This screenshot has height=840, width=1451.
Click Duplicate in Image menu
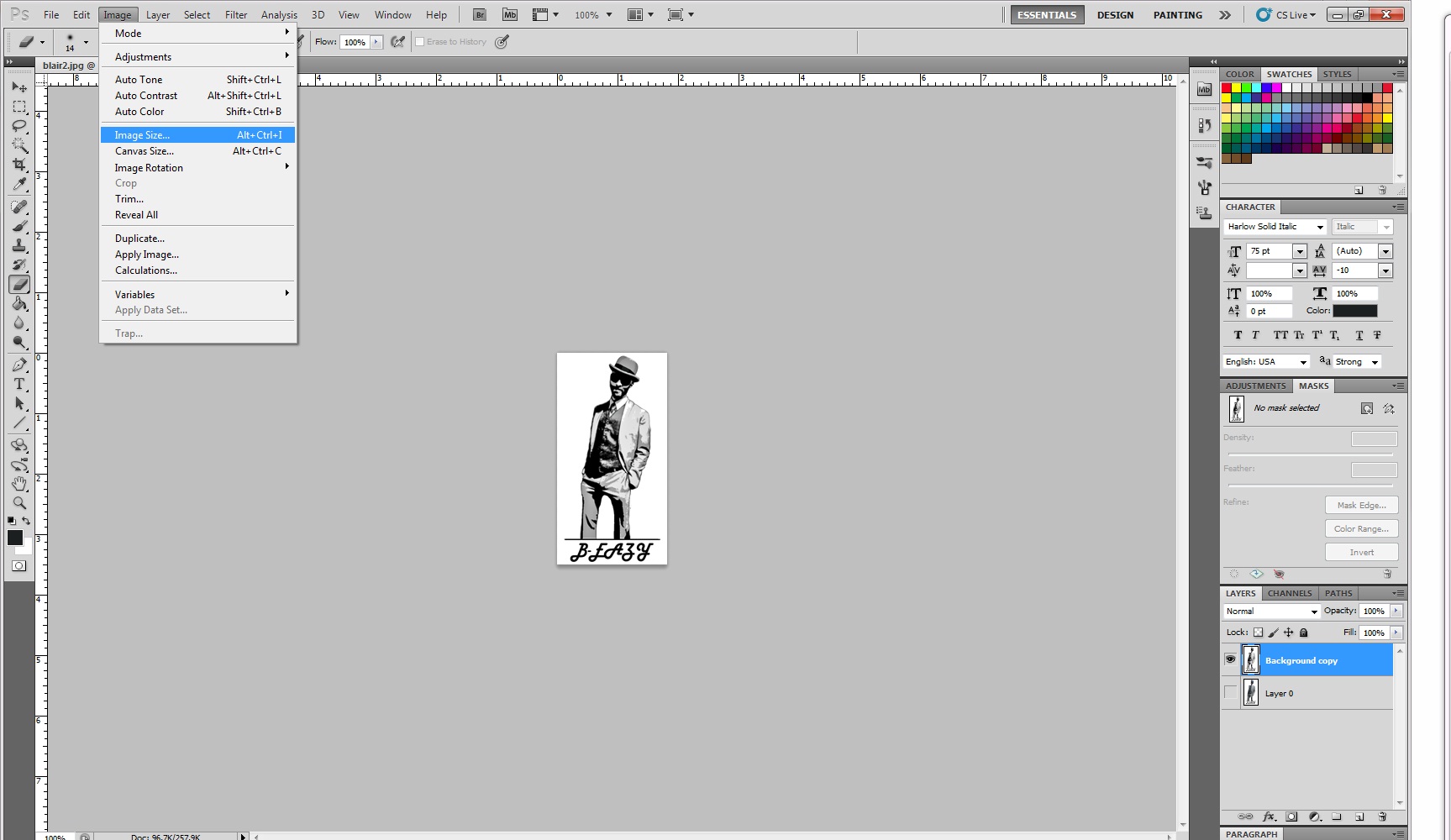(x=197, y=239)
